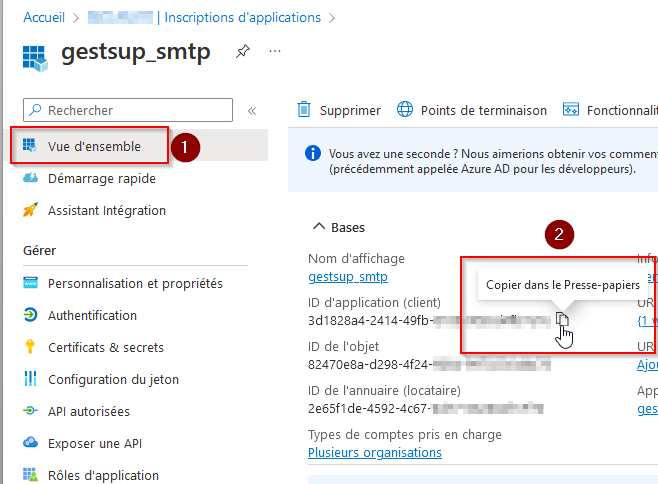Click the Fonctionnalités preview icon
The height and width of the screenshot is (484, 658).
pos(571,110)
